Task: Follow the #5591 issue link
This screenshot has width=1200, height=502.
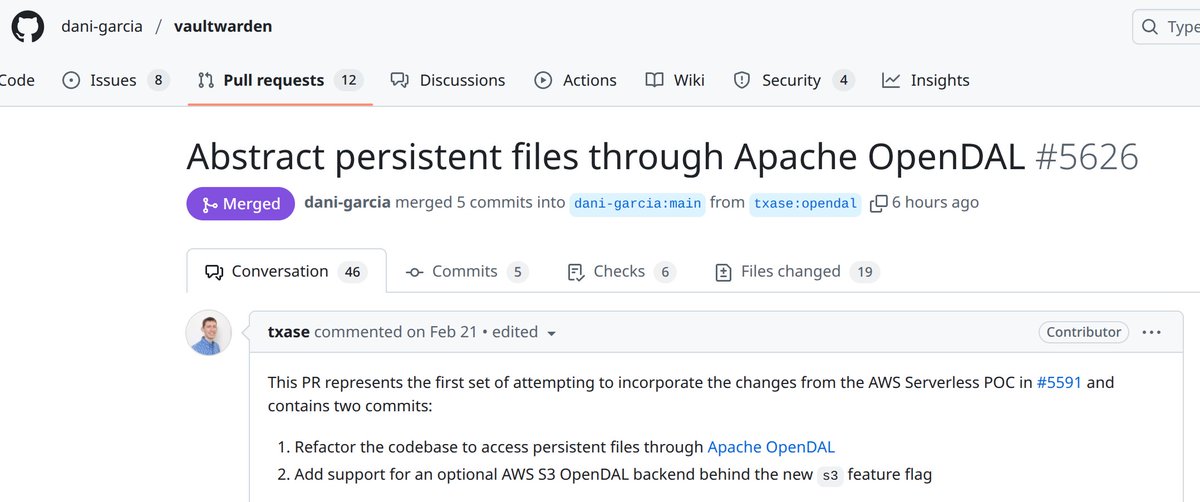Action: click(x=1059, y=382)
